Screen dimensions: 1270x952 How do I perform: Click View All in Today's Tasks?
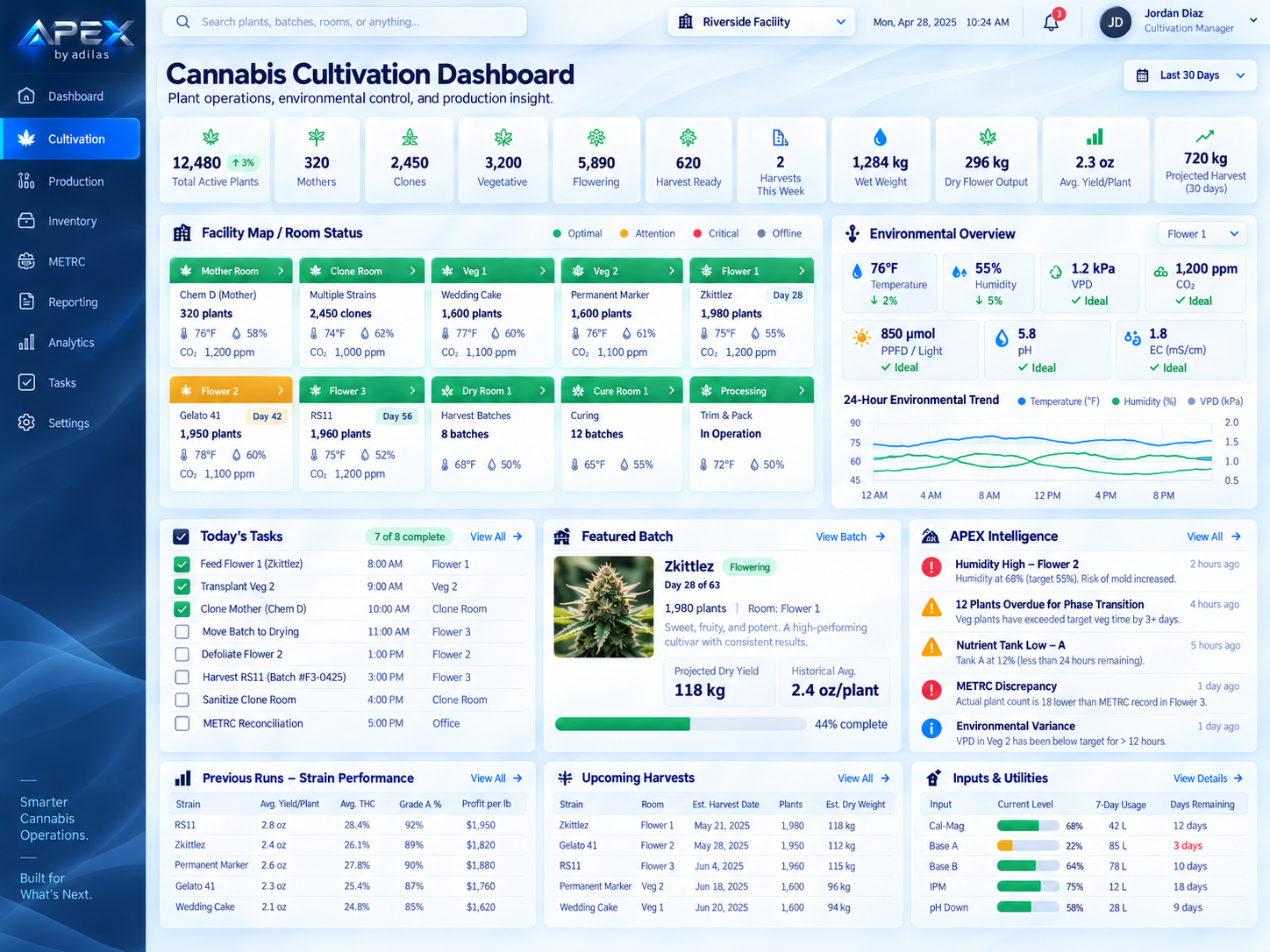pos(496,536)
